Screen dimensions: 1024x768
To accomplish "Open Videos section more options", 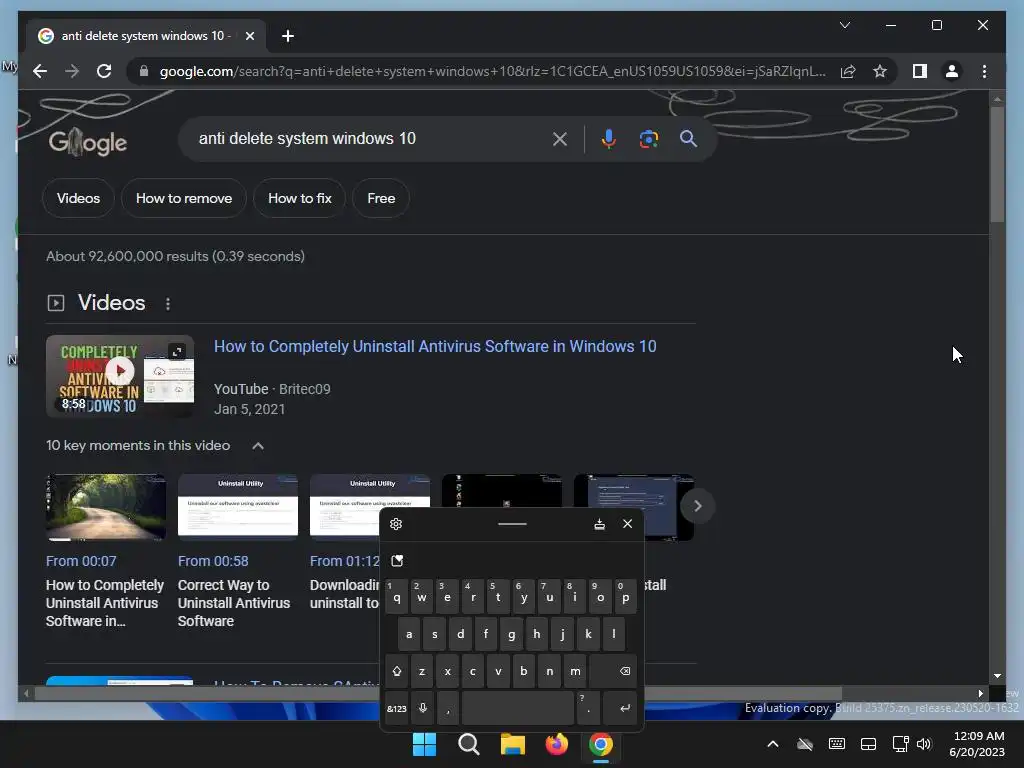I will pyautogui.click(x=168, y=304).
